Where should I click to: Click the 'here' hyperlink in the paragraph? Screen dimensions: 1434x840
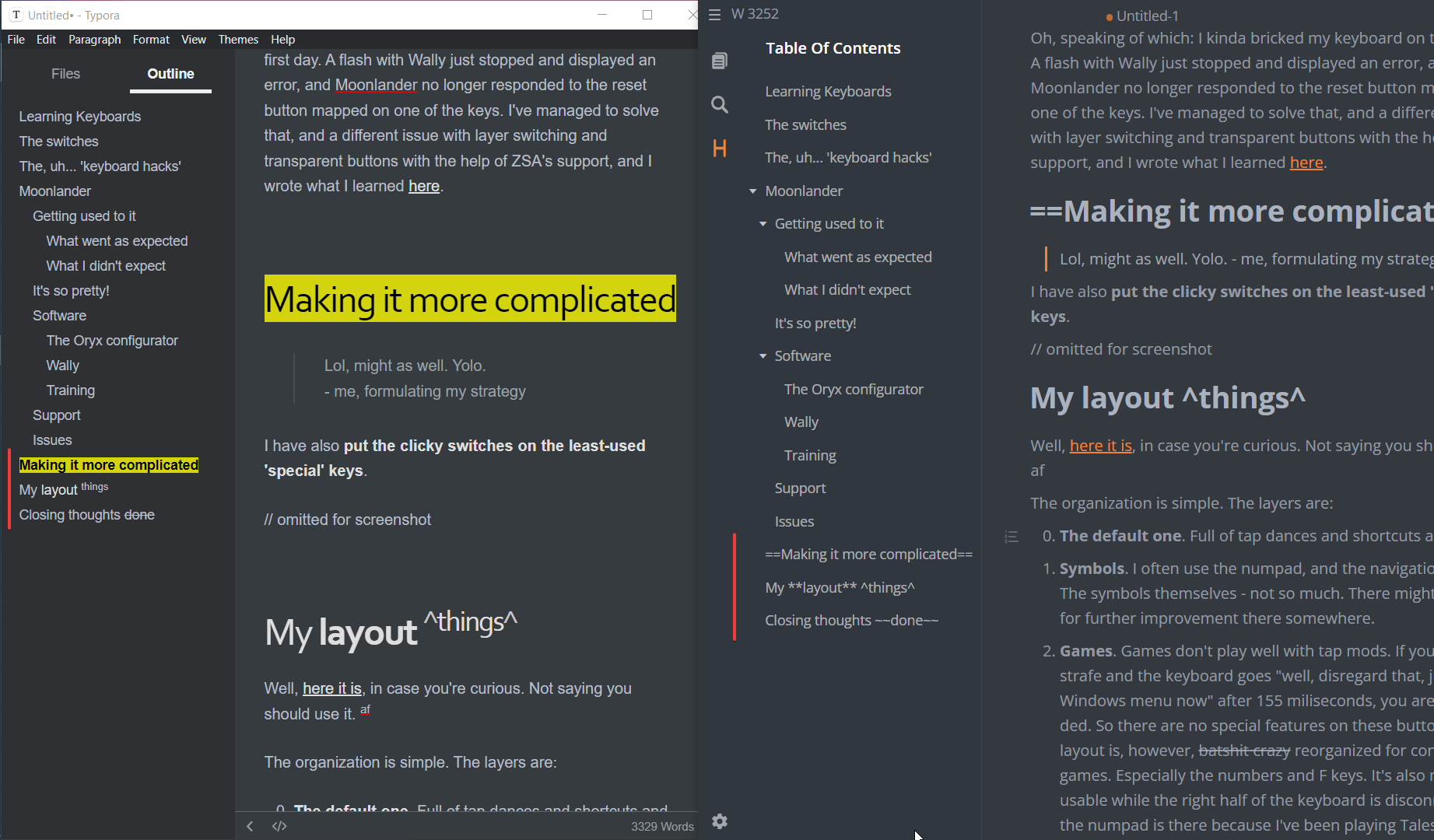click(x=423, y=185)
